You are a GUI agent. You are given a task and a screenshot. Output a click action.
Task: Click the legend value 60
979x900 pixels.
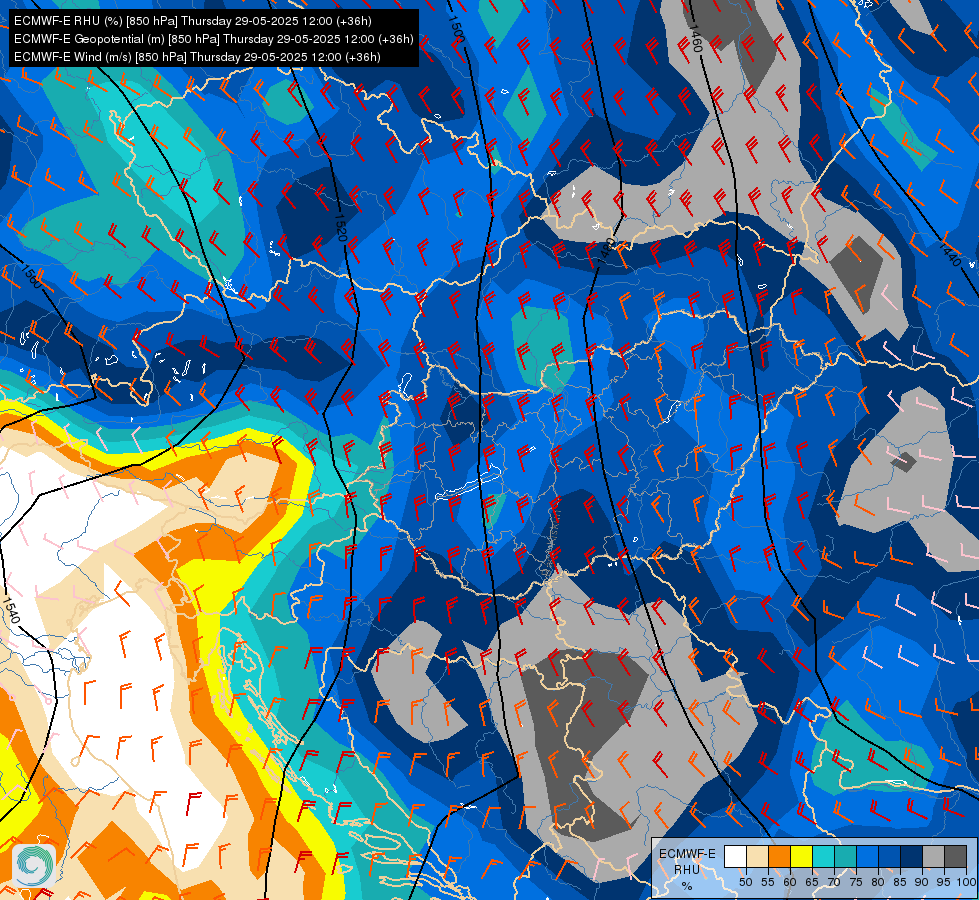790,882
